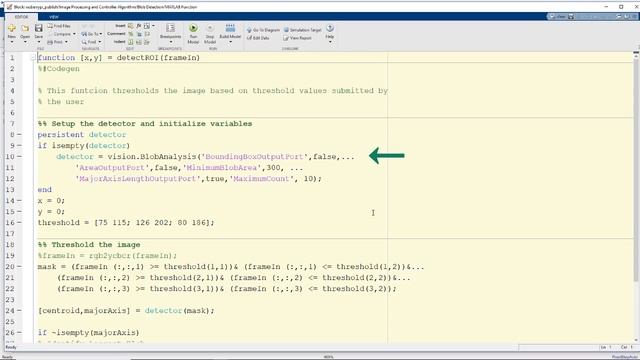The height and width of the screenshot is (360, 640).
Task: Toggle breakpoint dash on line 14
Action: (19, 201)
